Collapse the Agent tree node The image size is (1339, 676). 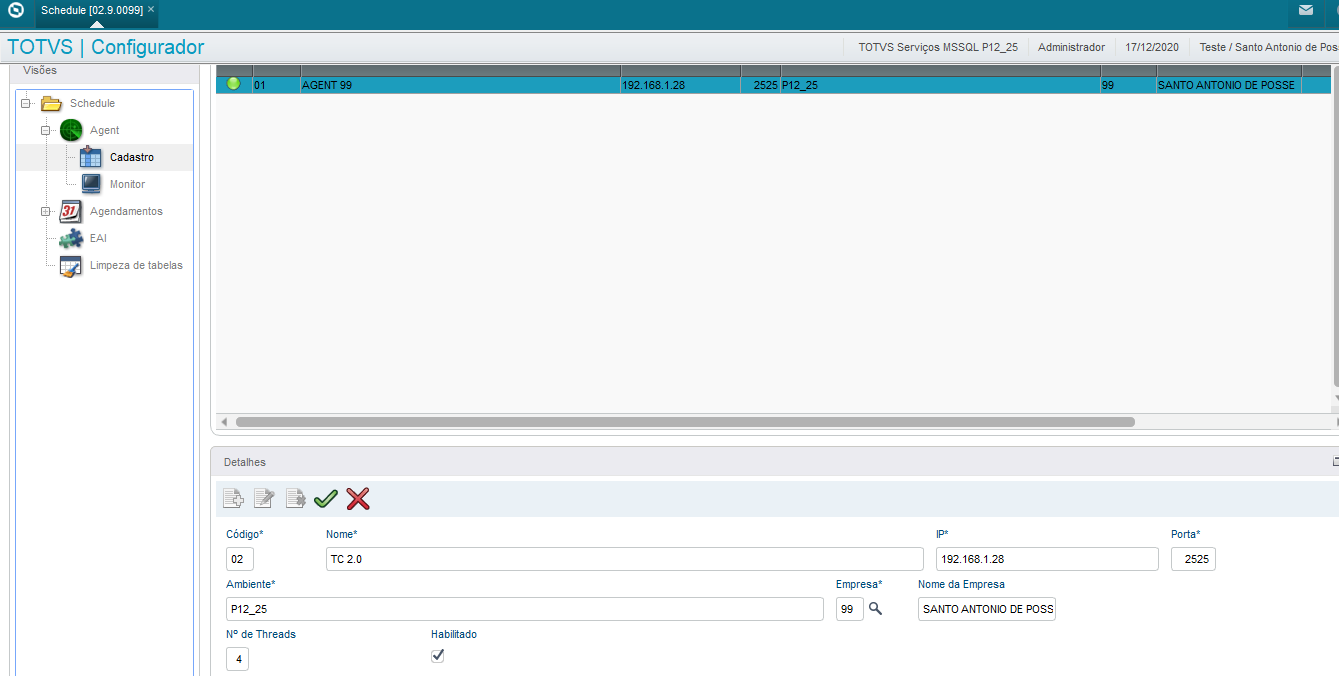[45, 130]
